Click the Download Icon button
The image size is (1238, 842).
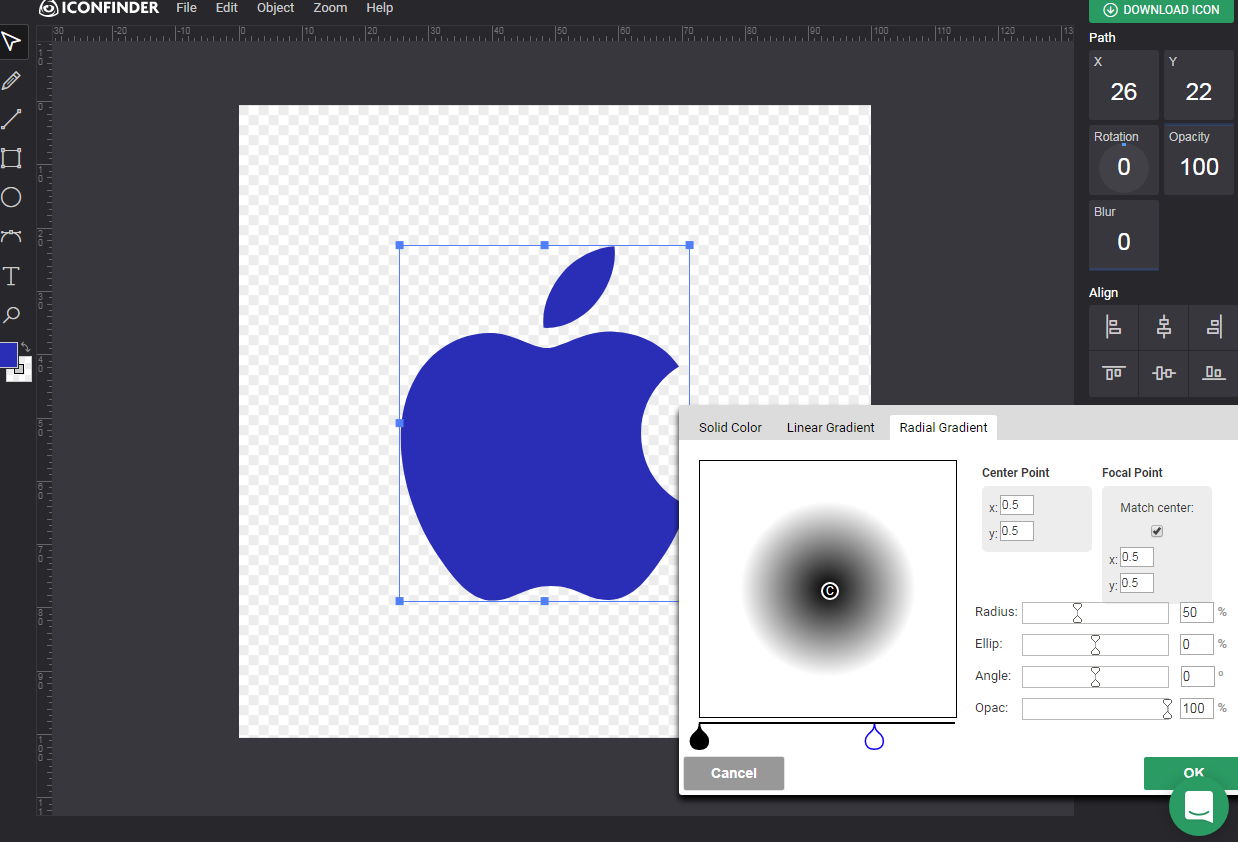point(1163,10)
